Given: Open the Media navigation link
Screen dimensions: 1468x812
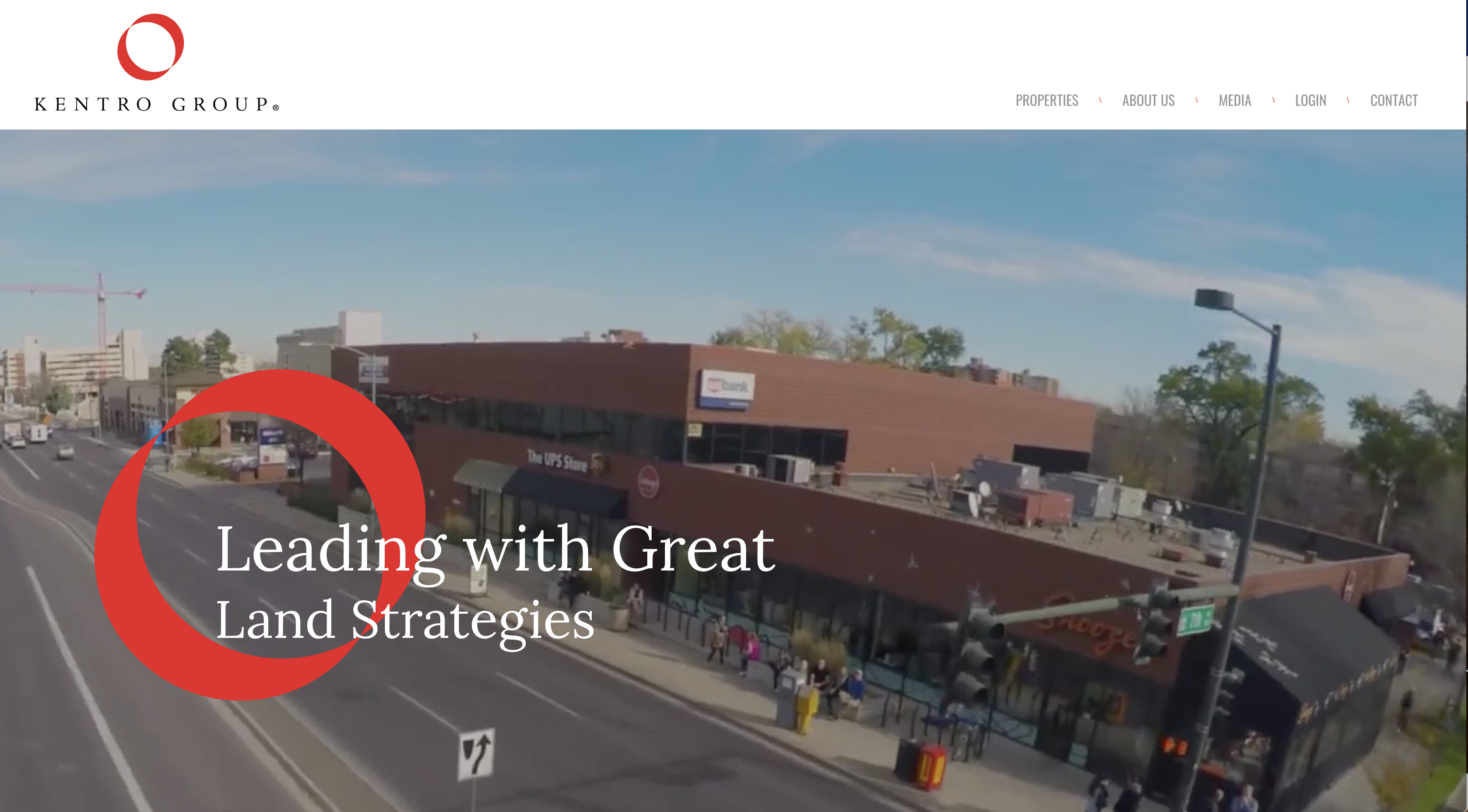Looking at the screenshot, I should tap(1234, 100).
